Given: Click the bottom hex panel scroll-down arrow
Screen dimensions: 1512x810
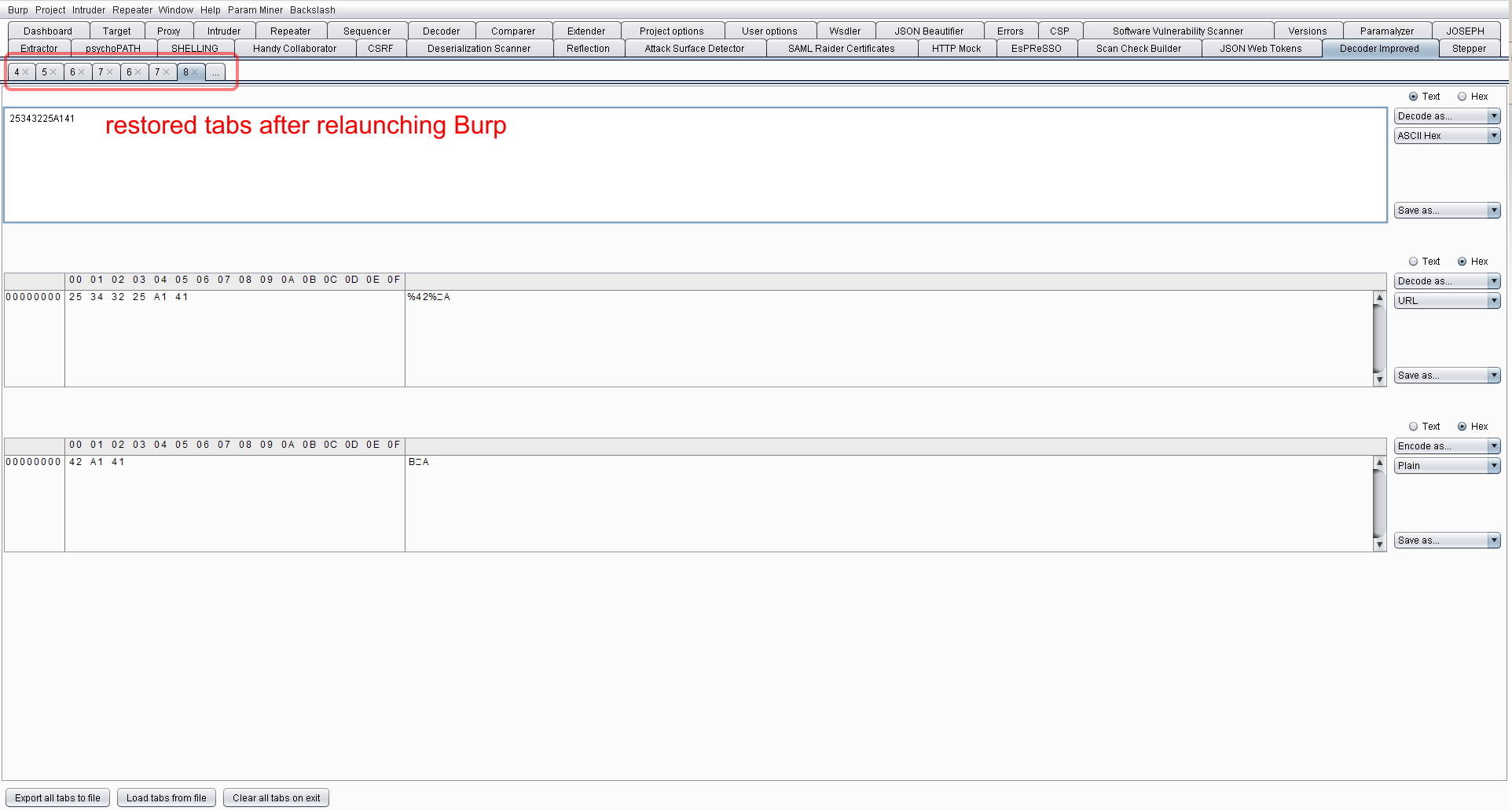Looking at the screenshot, I should (1379, 545).
